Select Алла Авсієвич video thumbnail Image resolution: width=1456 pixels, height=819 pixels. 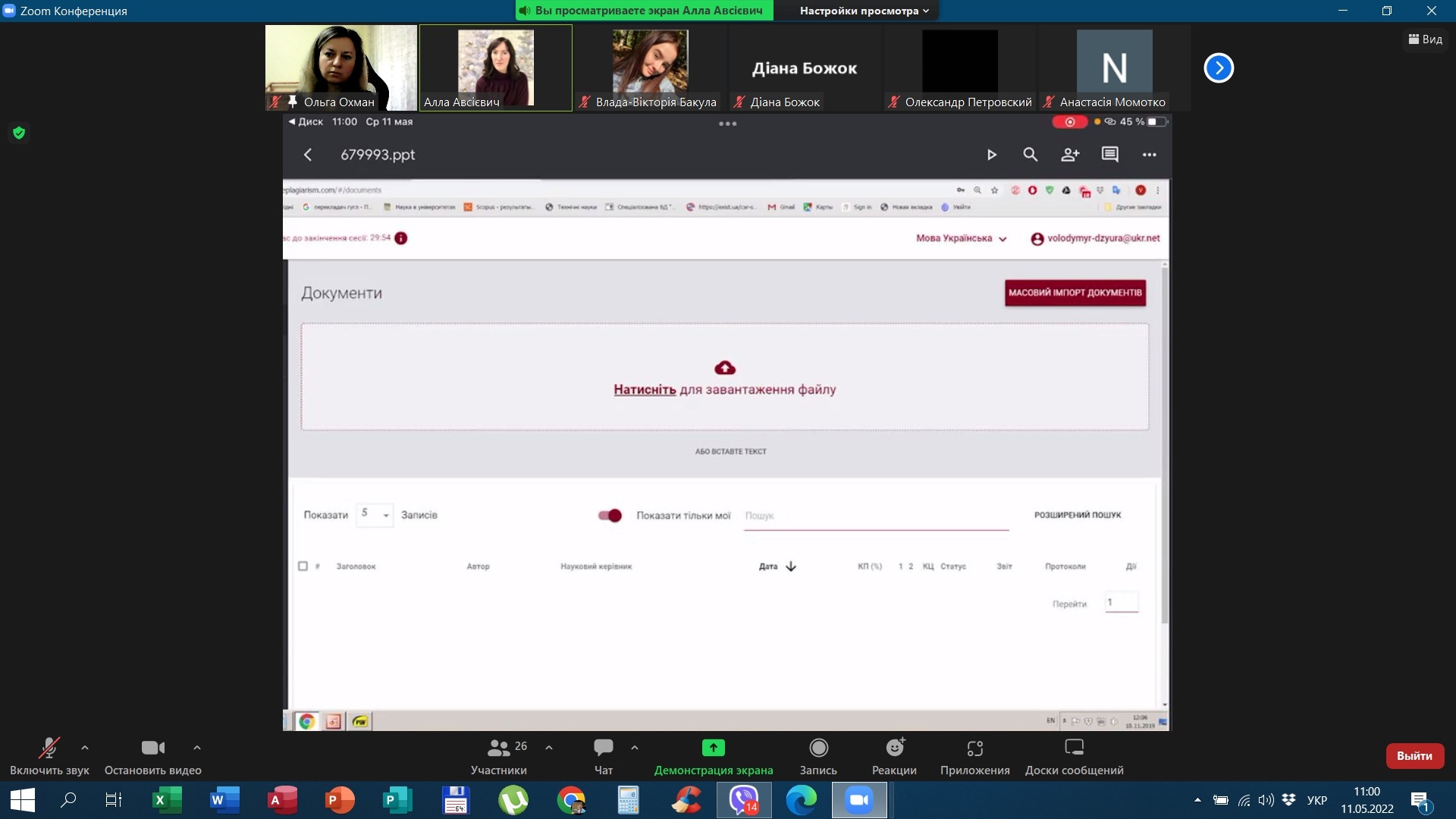point(496,68)
